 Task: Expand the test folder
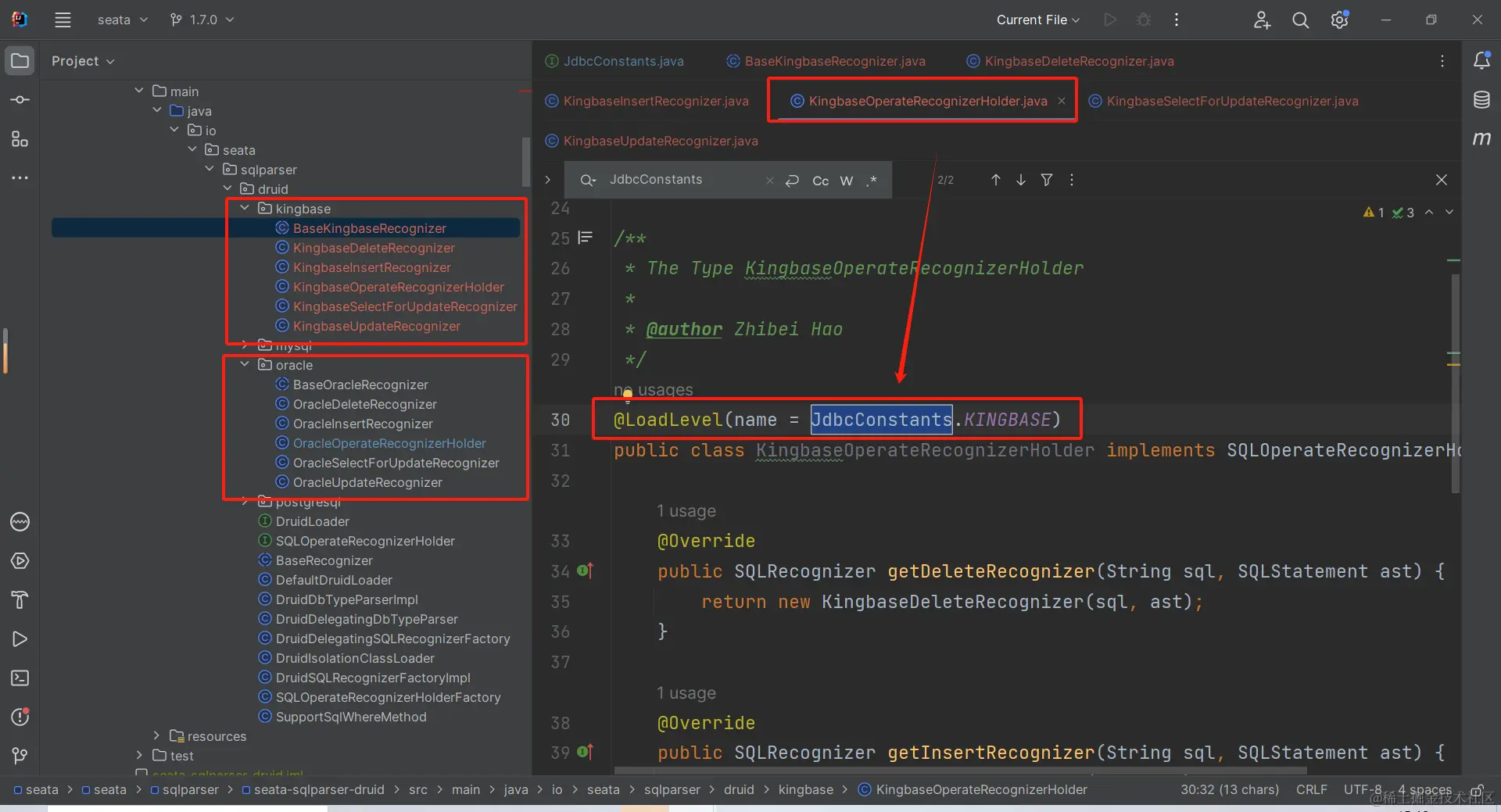coord(139,755)
